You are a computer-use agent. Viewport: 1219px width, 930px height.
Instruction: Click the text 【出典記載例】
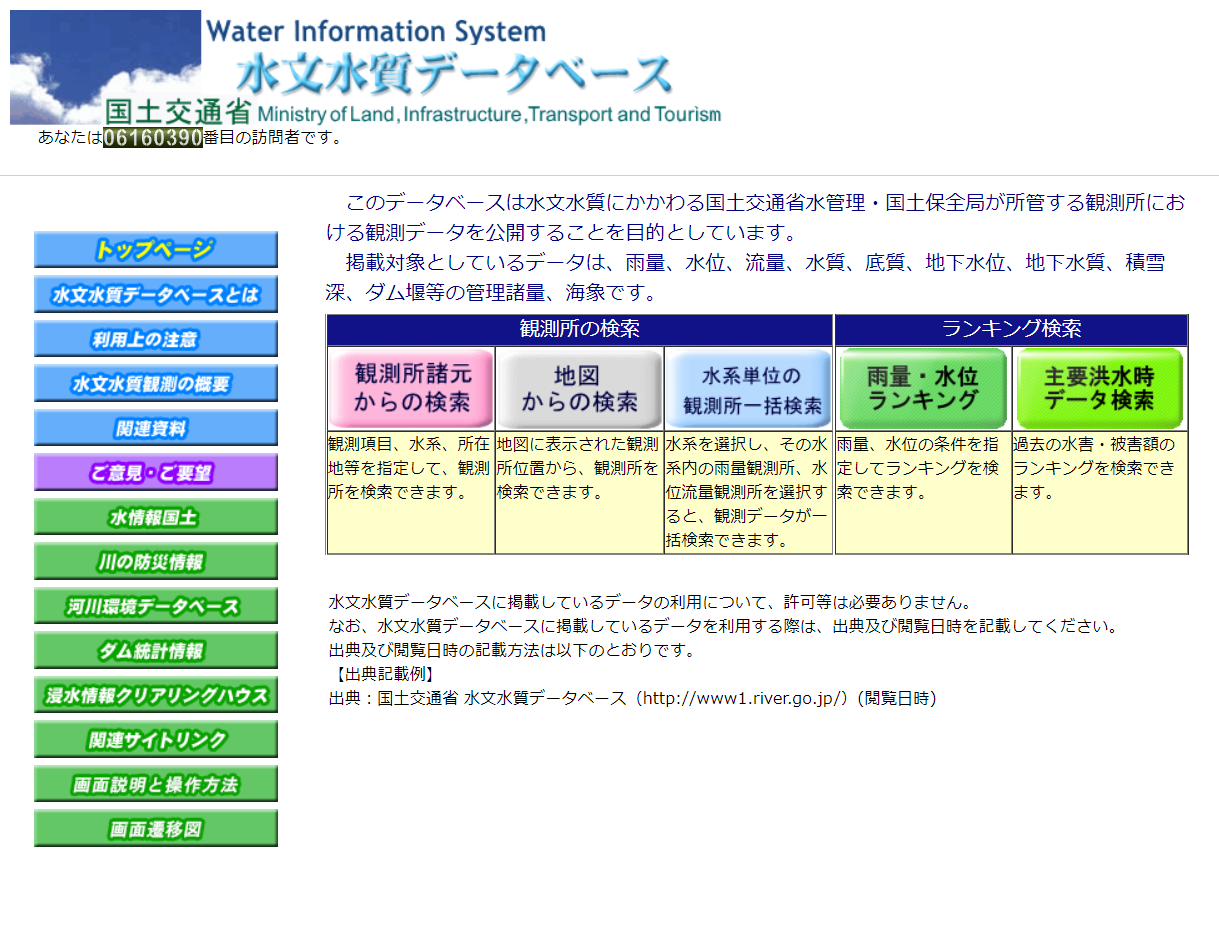[383, 674]
